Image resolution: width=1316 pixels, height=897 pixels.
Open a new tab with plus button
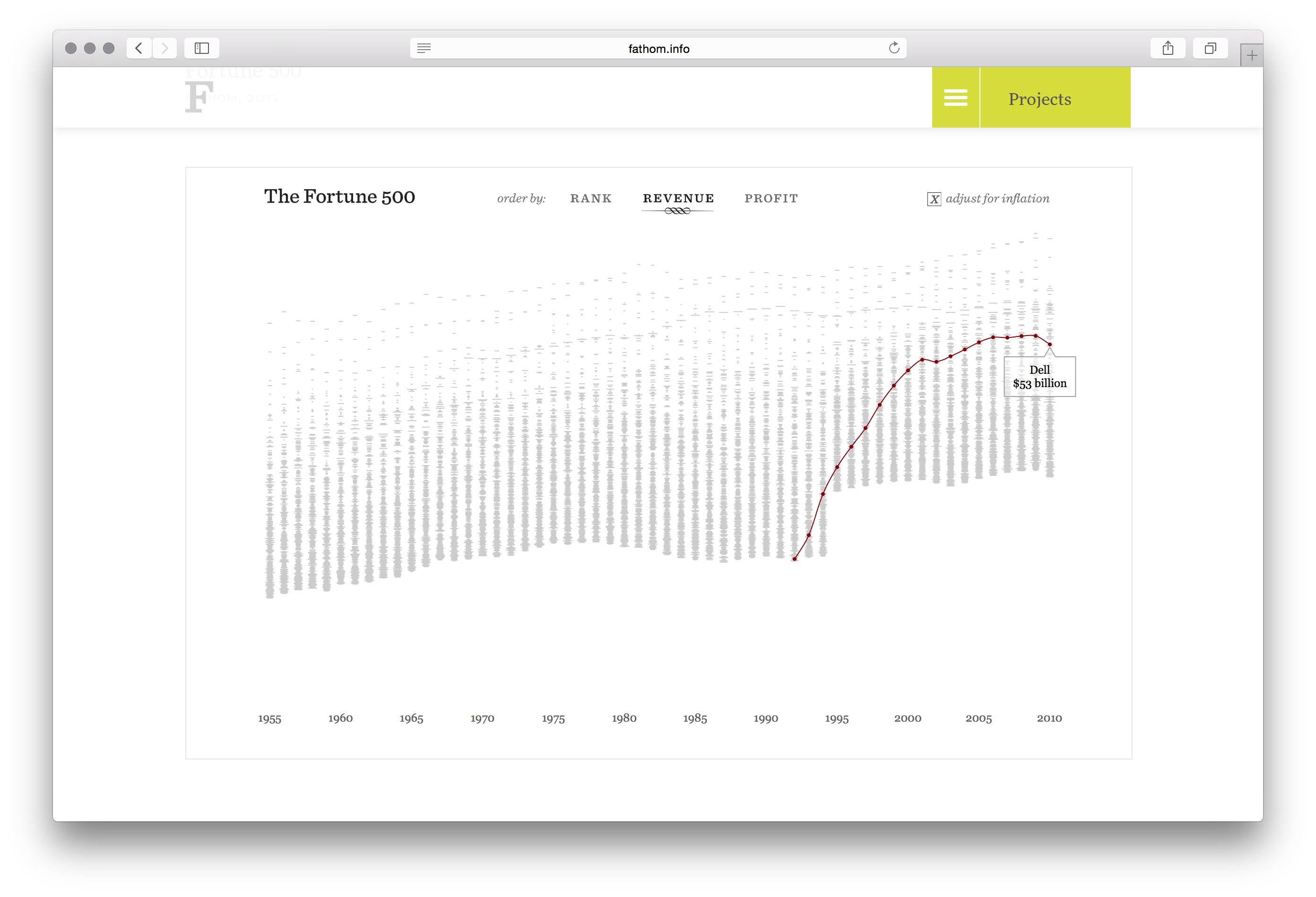[x=1251, y=55]
